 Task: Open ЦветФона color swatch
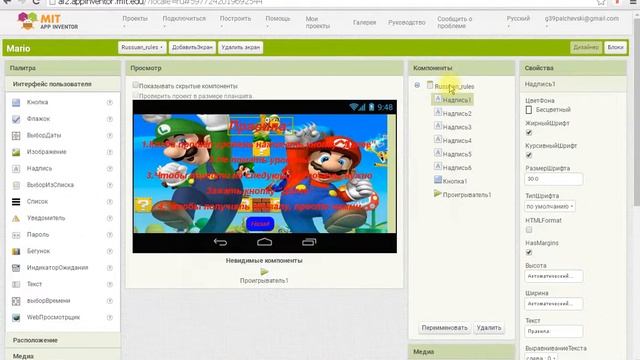[529, 110]
